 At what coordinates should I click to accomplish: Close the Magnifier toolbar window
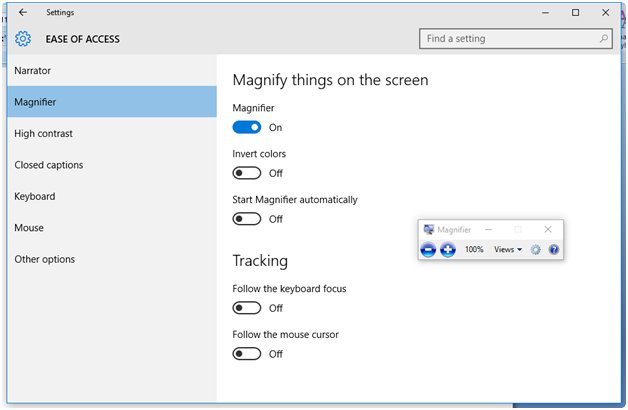[x=548, y=230]
